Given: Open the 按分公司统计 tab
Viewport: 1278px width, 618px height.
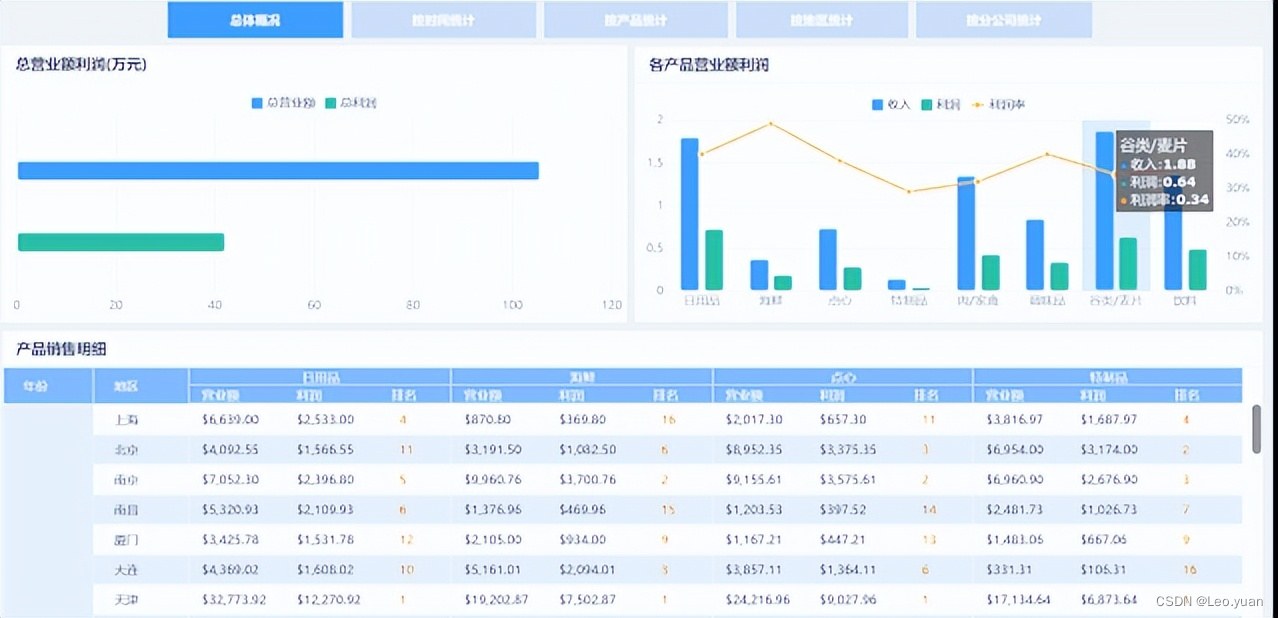Looking at the screenshot, I should 1004,19.
